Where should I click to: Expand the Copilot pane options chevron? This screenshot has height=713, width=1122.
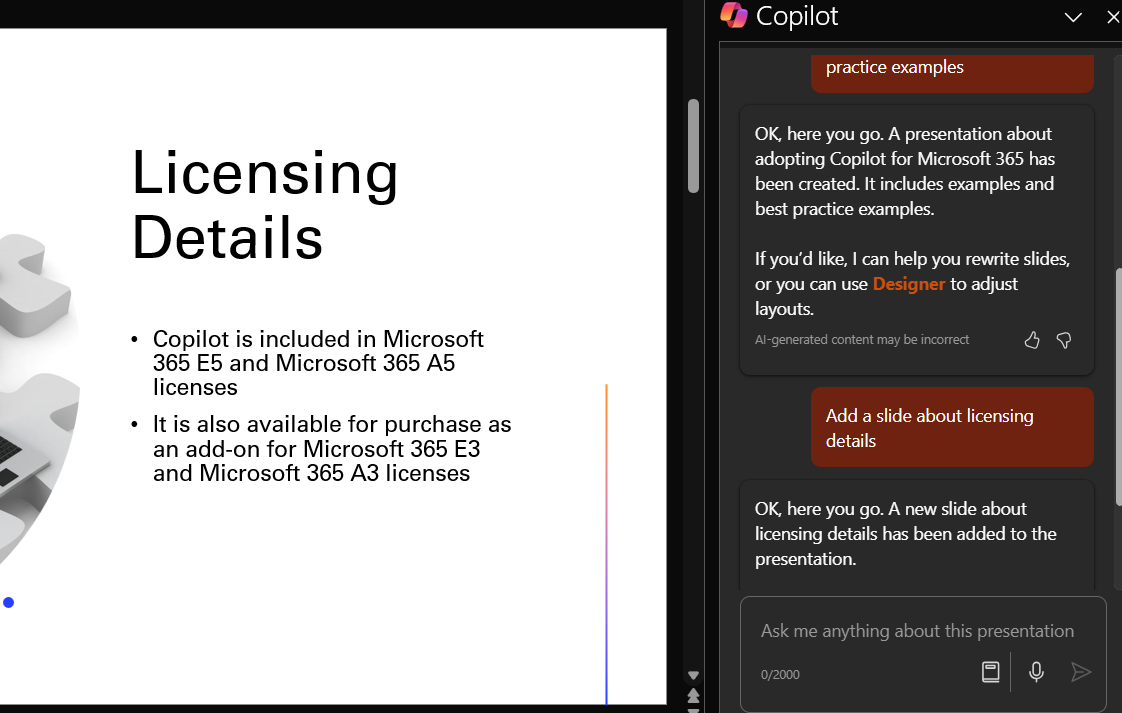pyautogui.click(x=1073, y=17)
